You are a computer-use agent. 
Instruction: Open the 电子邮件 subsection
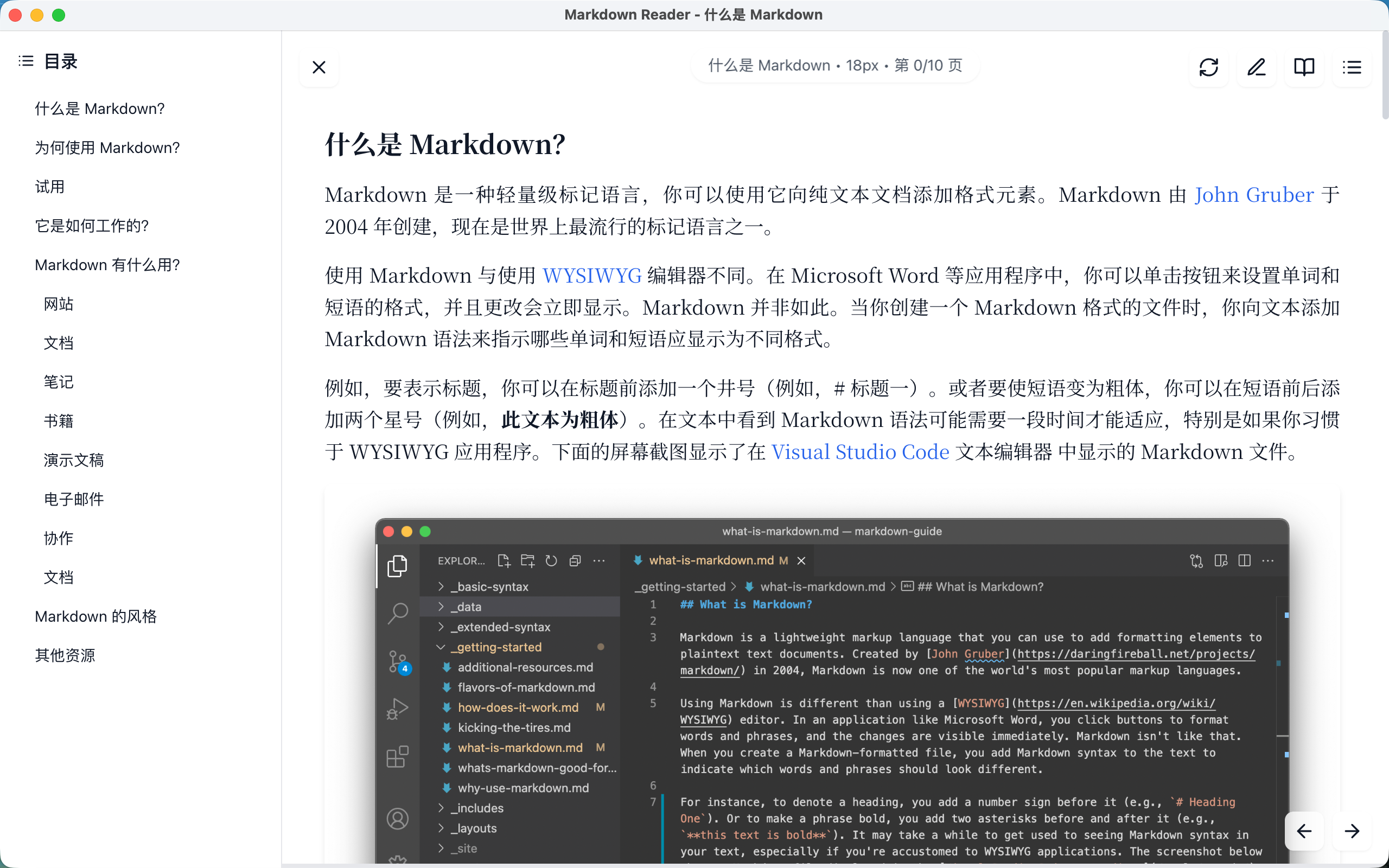(x=73, y=499)
